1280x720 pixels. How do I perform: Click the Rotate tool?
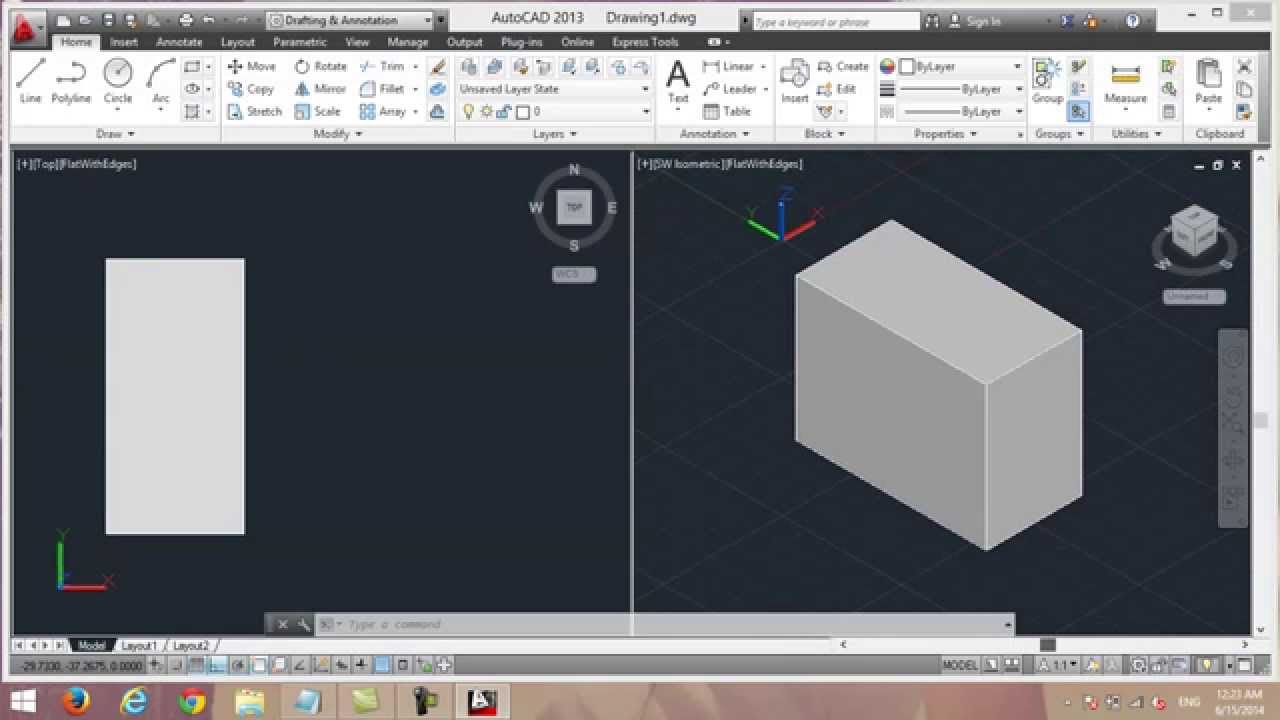320,66
